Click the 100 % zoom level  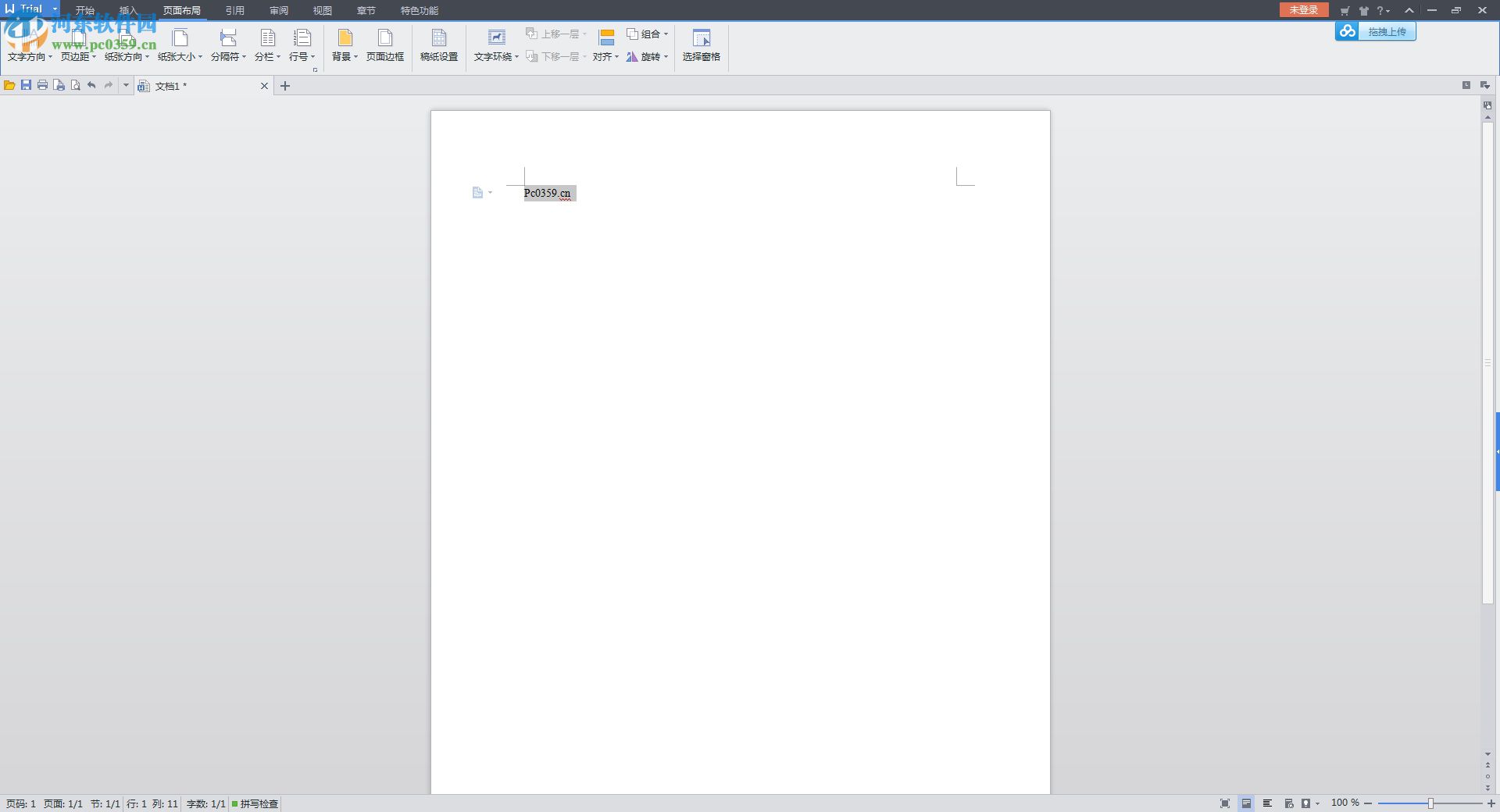click(x=1345, y=803)
